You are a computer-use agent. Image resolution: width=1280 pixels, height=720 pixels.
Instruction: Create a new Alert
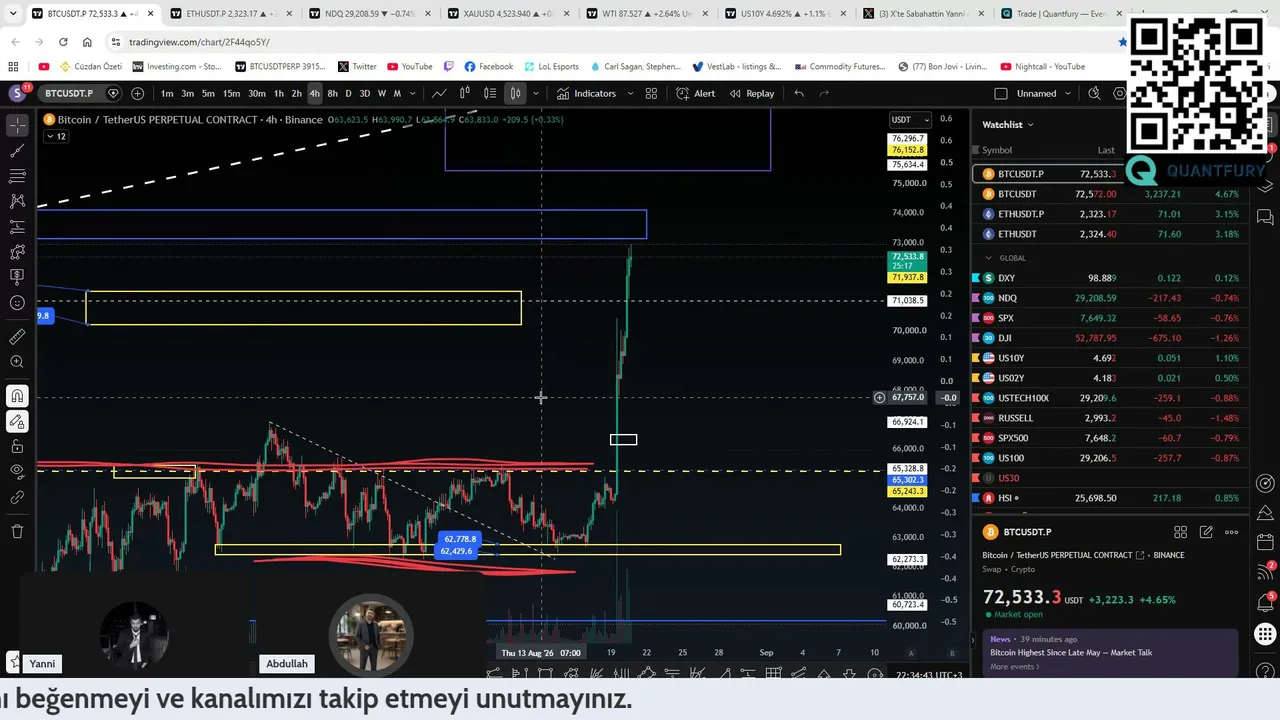(696, 93)
